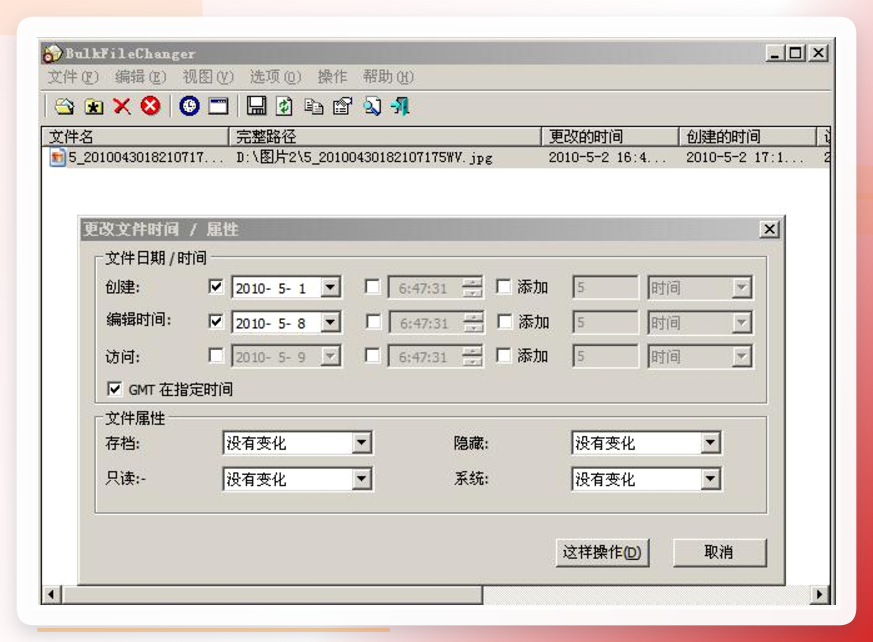Screen dimensions: 873x642
Task: Open the 视图(V) menu
Action: pyautogui.click(x=208, y=77)
